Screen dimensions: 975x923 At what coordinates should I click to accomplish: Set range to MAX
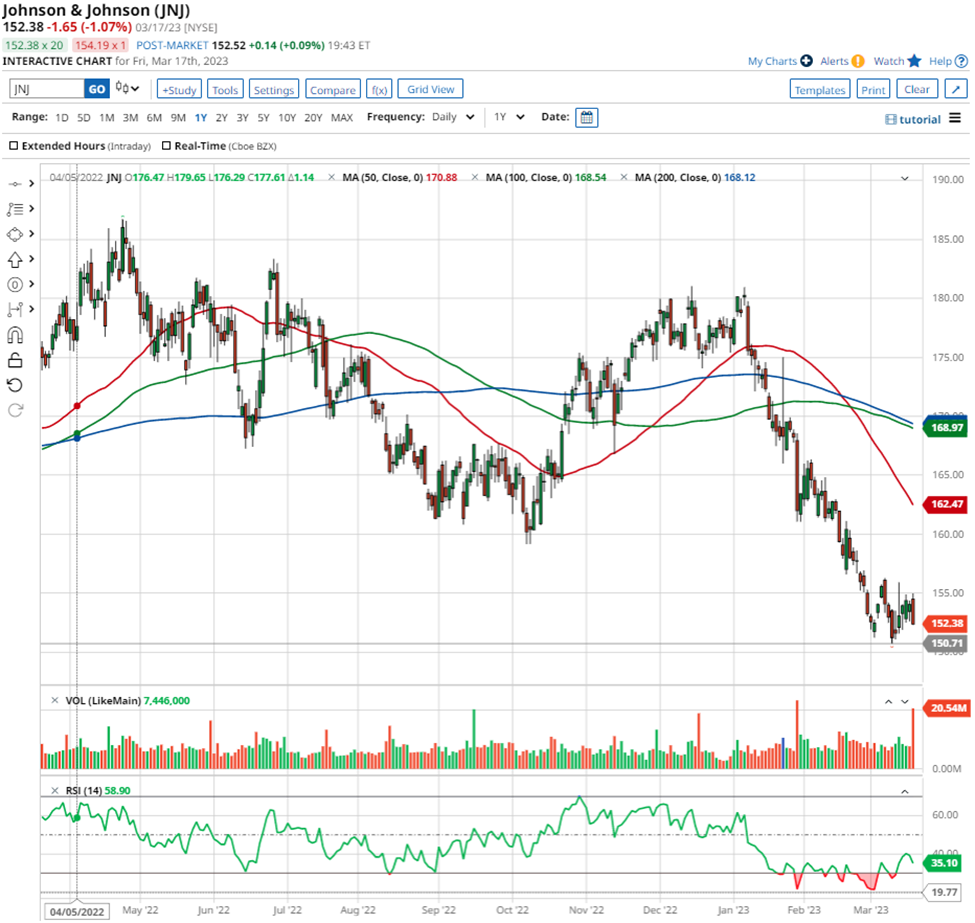click(x=341, y=118)
